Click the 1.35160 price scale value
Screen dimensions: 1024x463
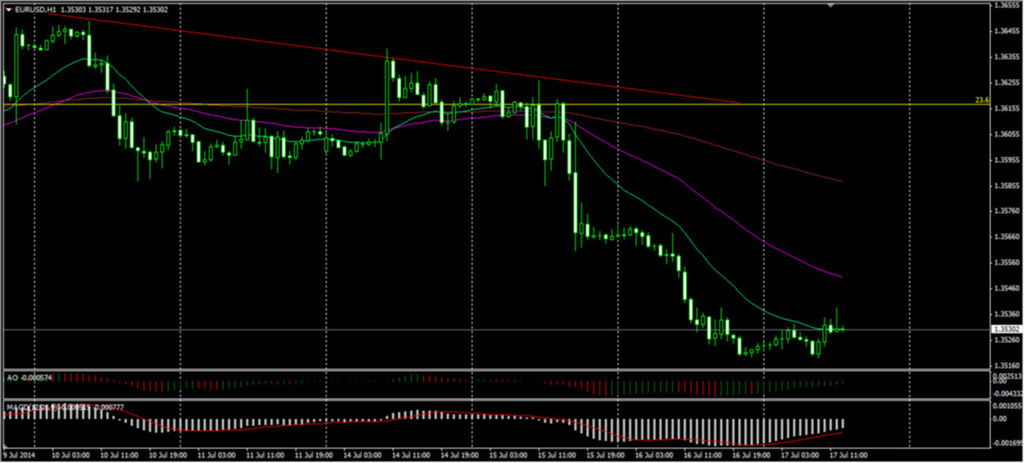point(1007,366)
